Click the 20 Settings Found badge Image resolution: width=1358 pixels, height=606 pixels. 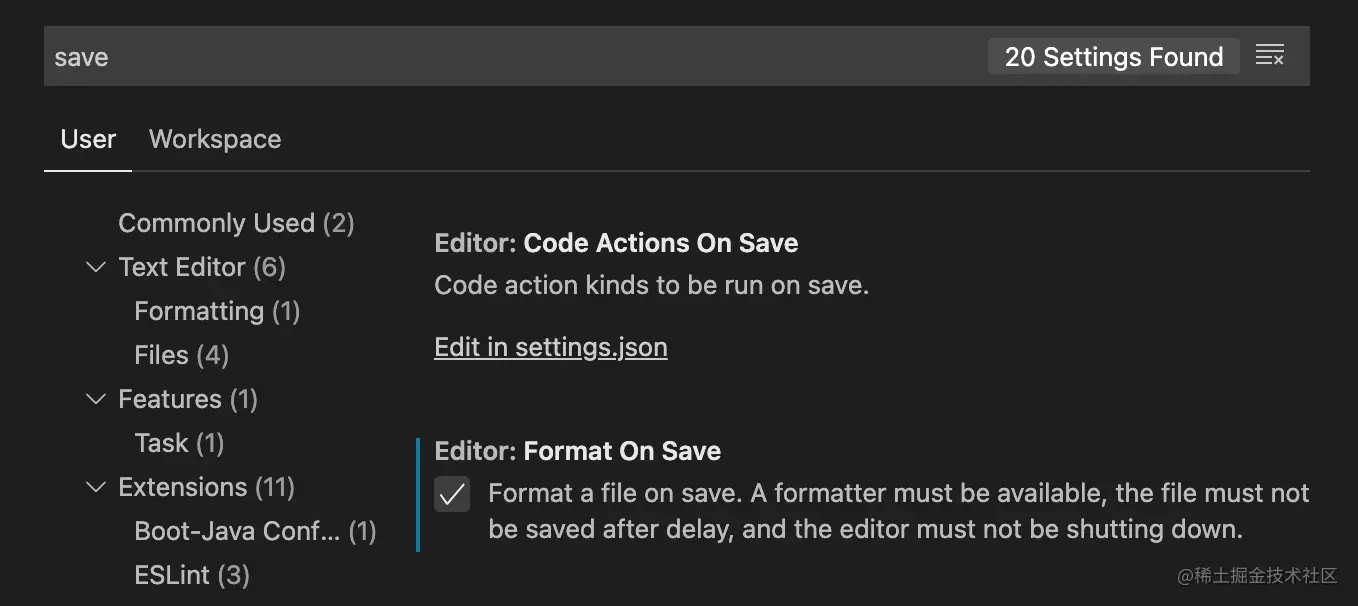[1113, 57]
